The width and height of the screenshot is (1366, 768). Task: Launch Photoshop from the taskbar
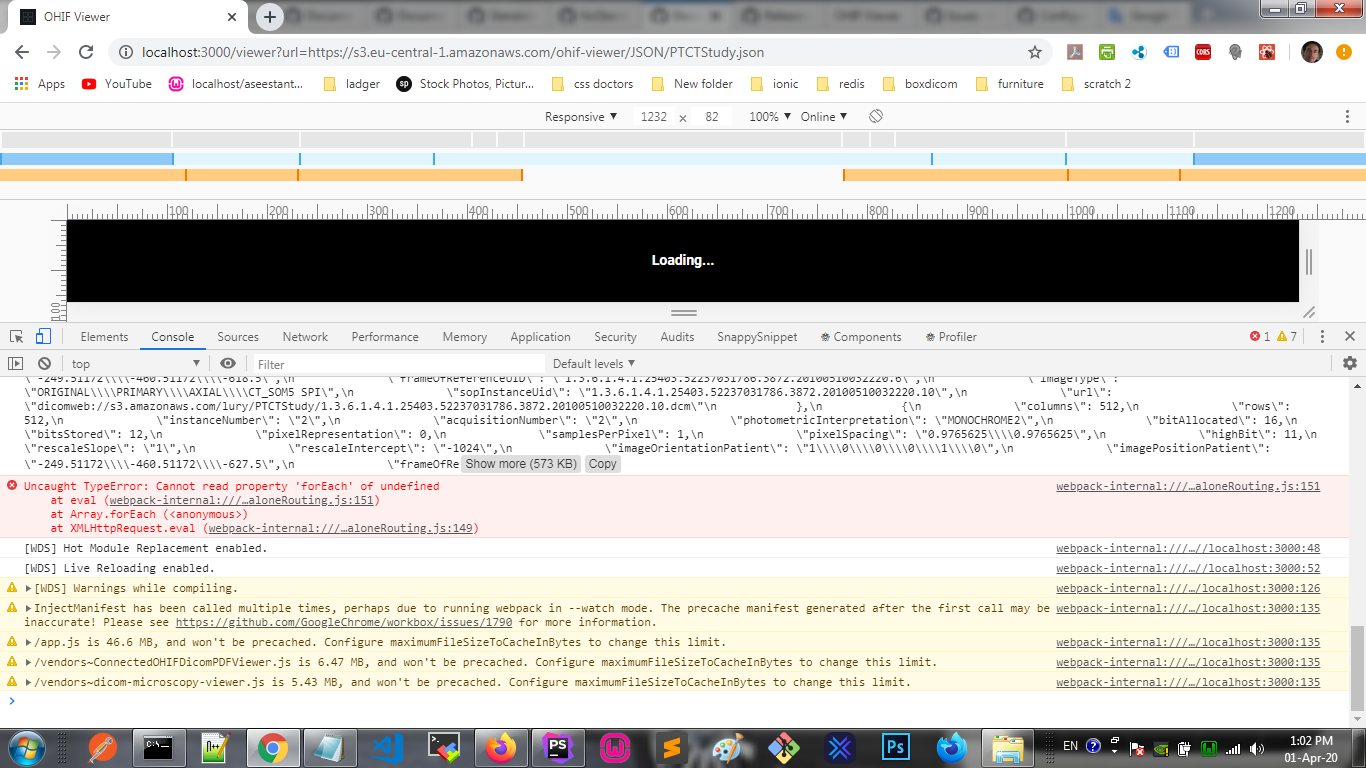coord(895,747)
